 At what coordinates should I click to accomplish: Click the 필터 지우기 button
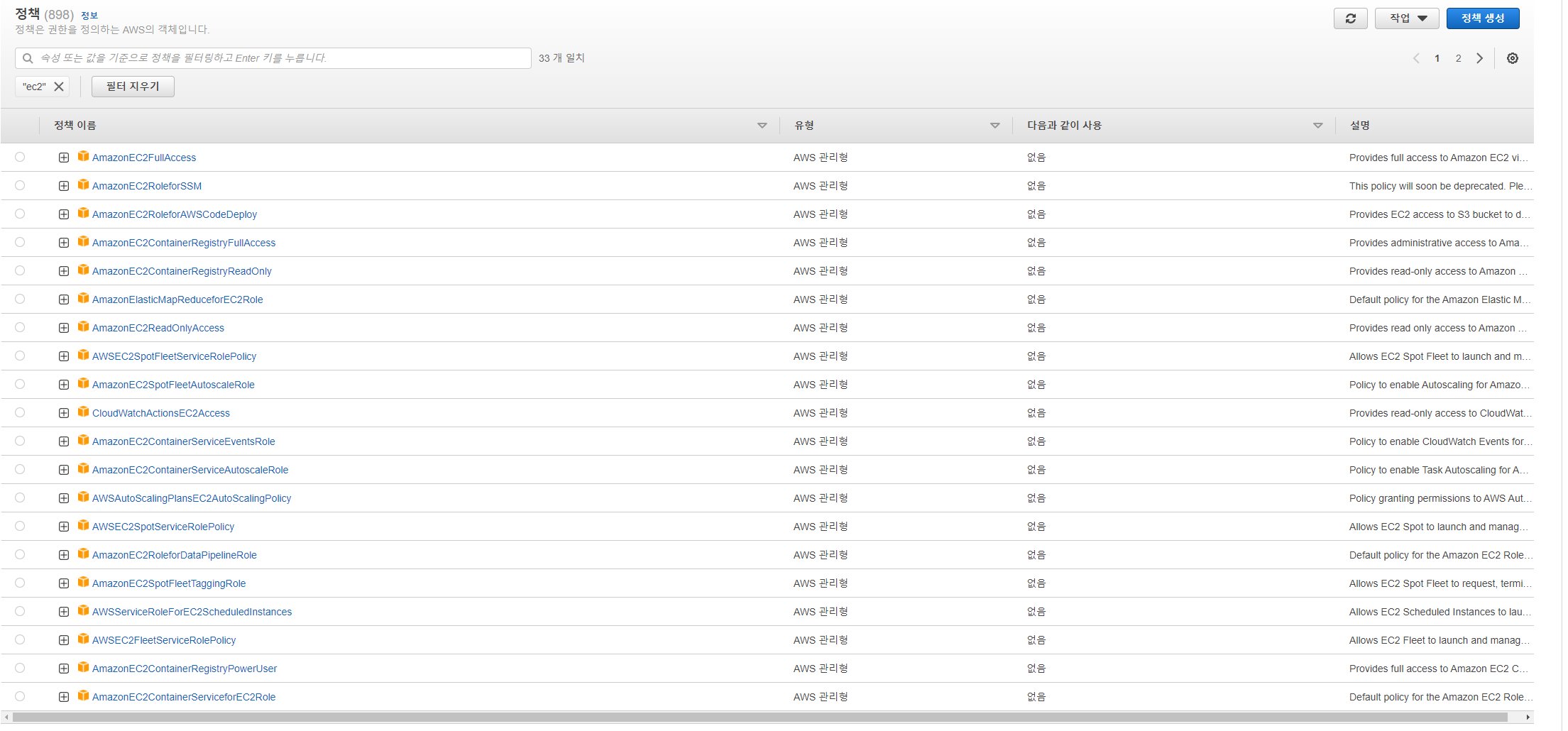133,87
